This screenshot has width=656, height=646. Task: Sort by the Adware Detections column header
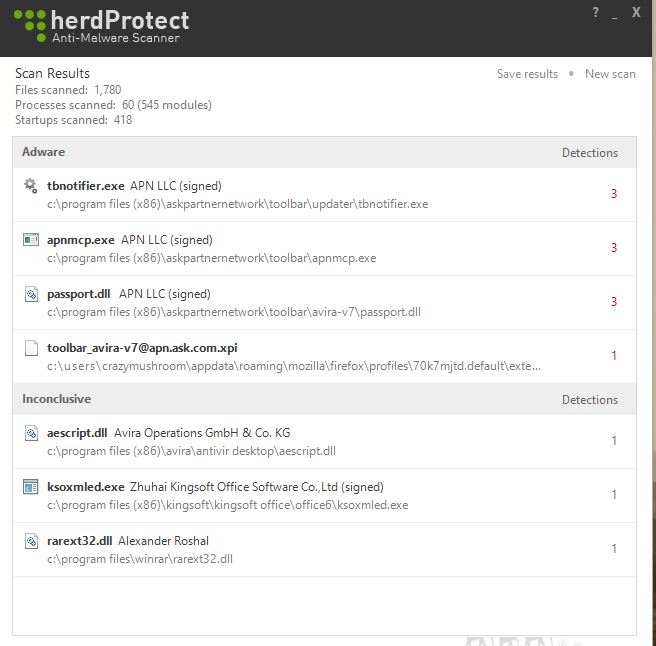tap(589, 153)
